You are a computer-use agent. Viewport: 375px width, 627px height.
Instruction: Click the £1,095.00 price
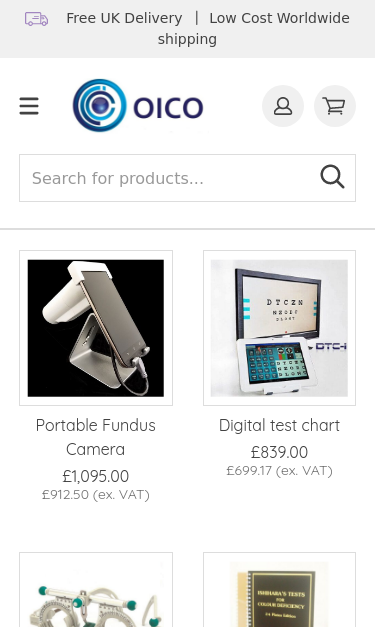point(96,476)
